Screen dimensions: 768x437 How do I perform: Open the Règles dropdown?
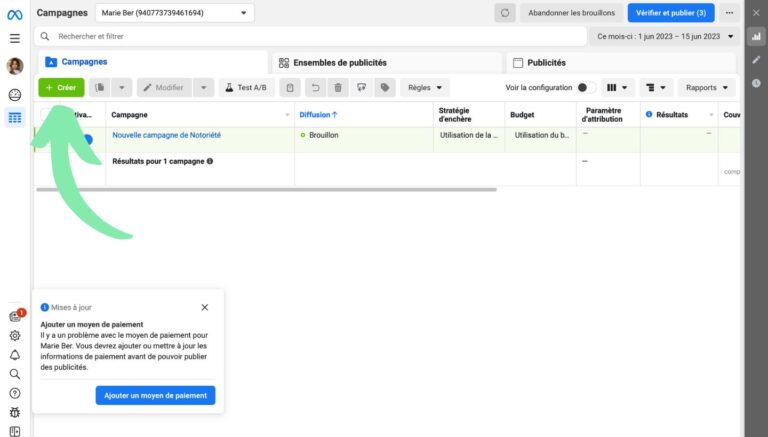tap(425, 88)
